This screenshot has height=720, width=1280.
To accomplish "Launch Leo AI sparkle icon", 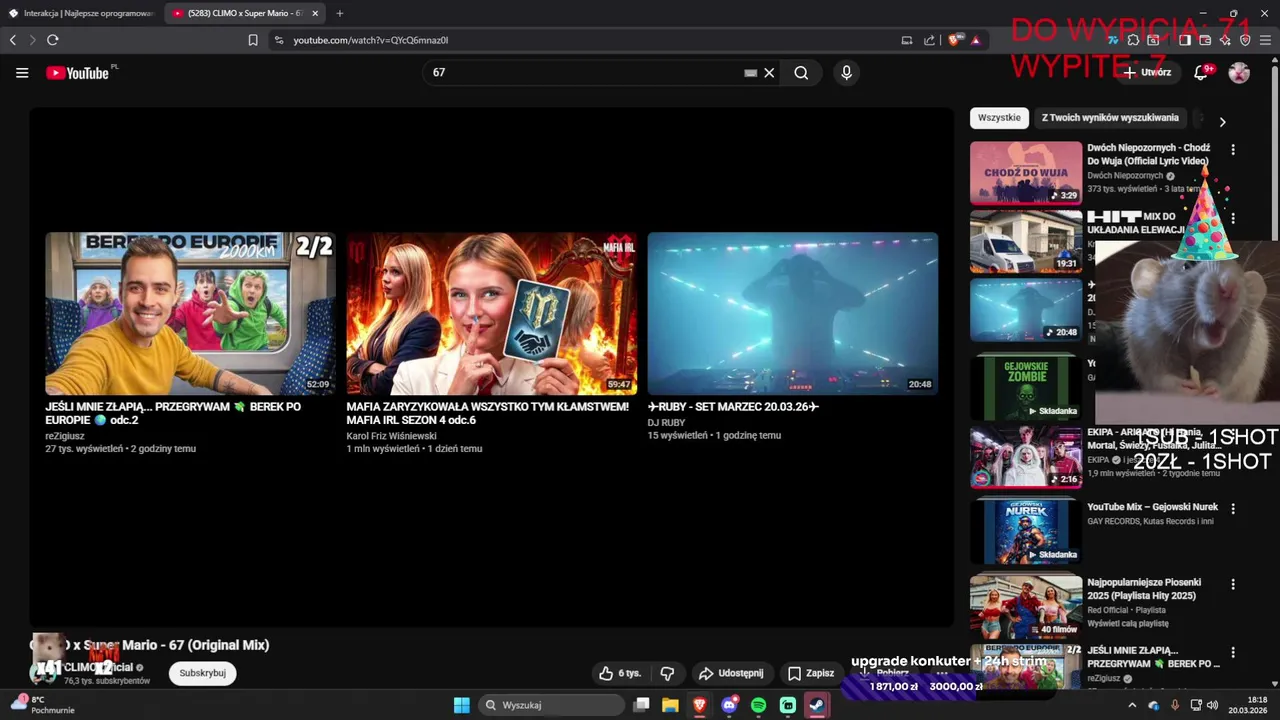I will click(x=1225, y=40).
